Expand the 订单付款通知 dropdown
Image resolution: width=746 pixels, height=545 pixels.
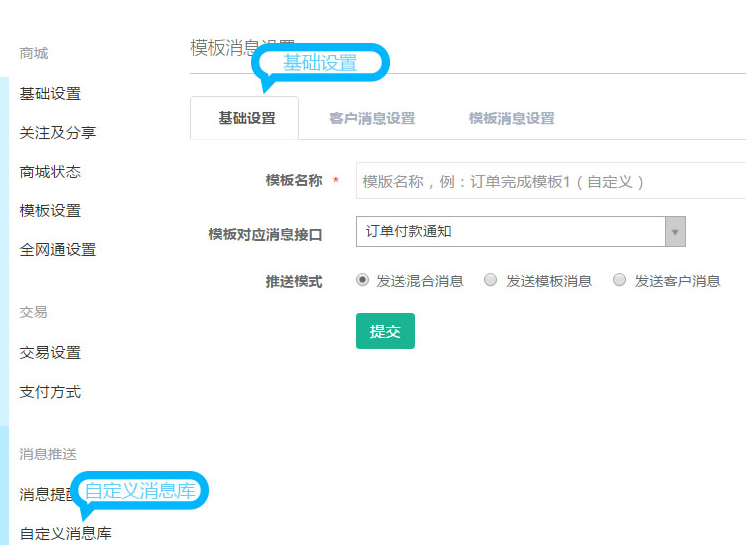click(520, 232)
